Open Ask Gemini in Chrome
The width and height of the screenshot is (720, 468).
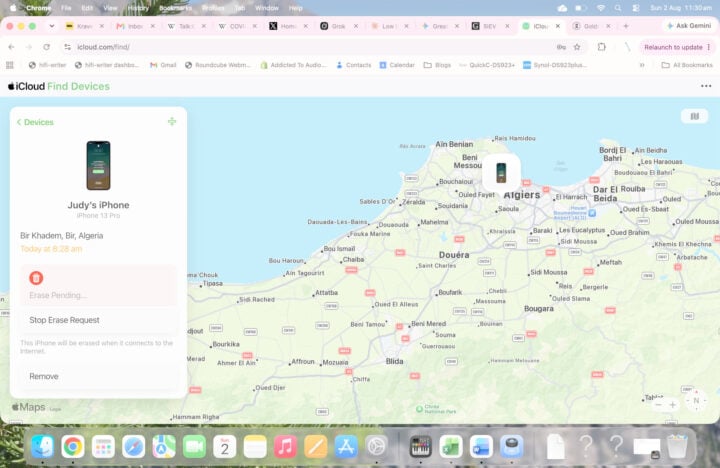pyautogui.click(x=689, y=26)
